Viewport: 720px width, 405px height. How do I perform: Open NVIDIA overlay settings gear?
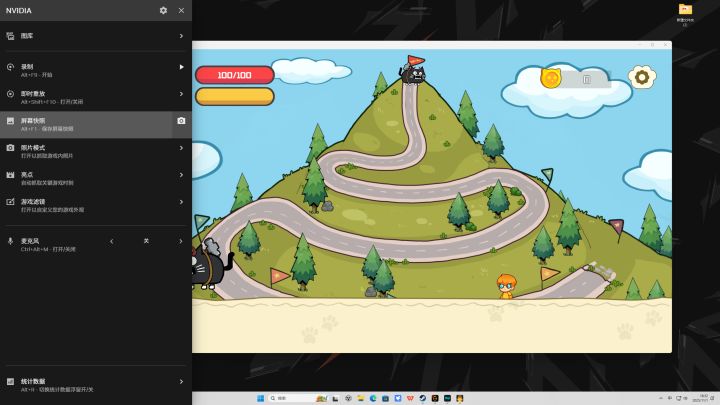[x=163, y=10]
